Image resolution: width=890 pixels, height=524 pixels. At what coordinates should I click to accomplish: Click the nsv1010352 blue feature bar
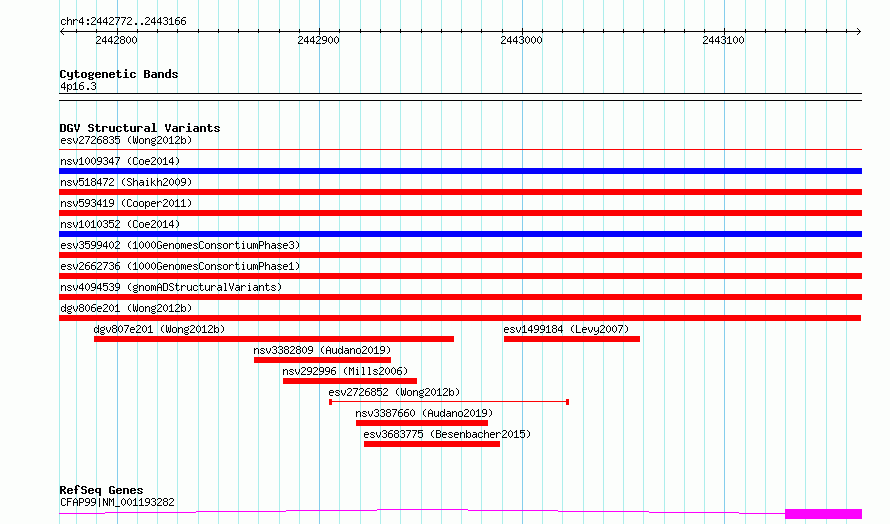[460, 234]
